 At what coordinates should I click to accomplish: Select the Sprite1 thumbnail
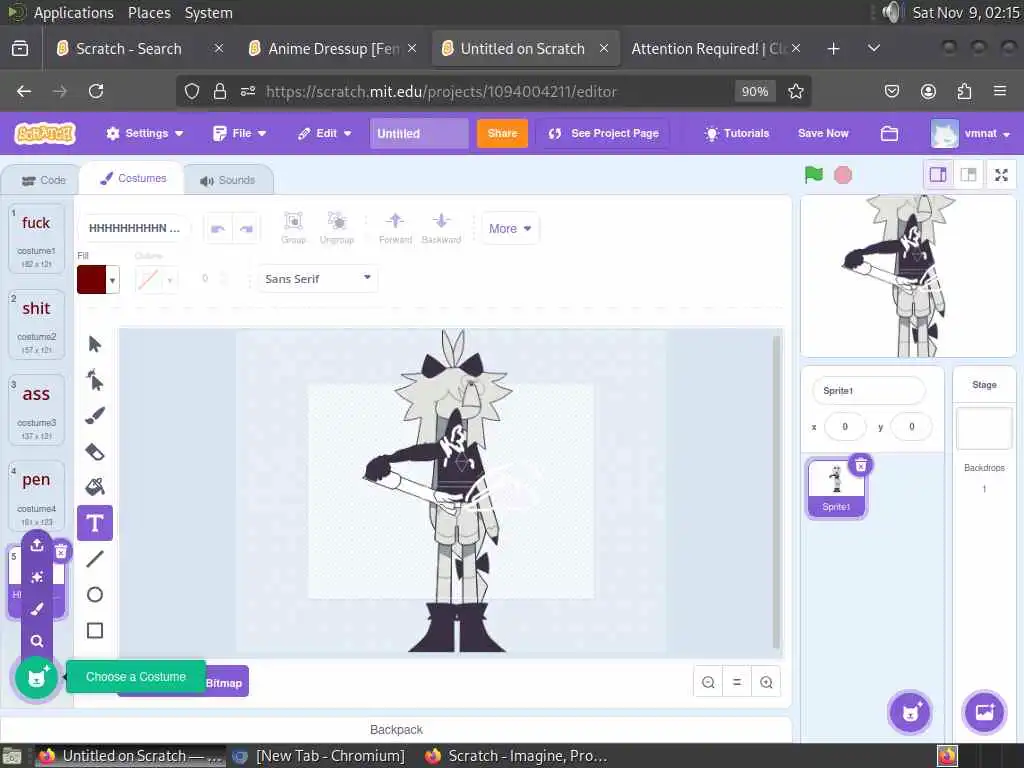coord(836,487)
